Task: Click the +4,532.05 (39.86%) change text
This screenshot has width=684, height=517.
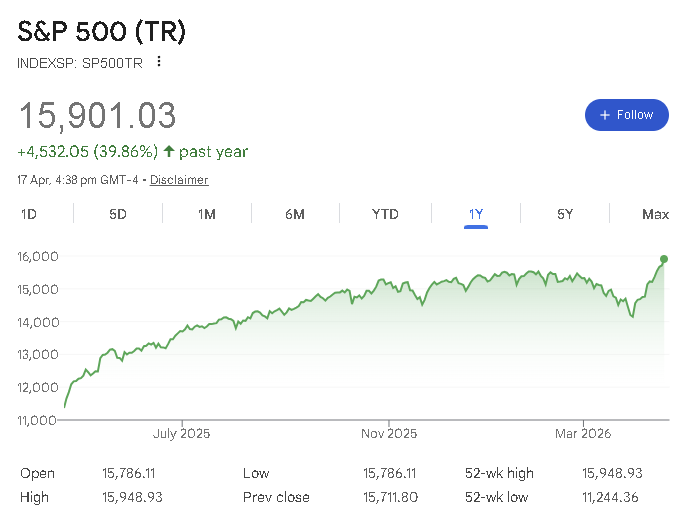Action: 88,152
